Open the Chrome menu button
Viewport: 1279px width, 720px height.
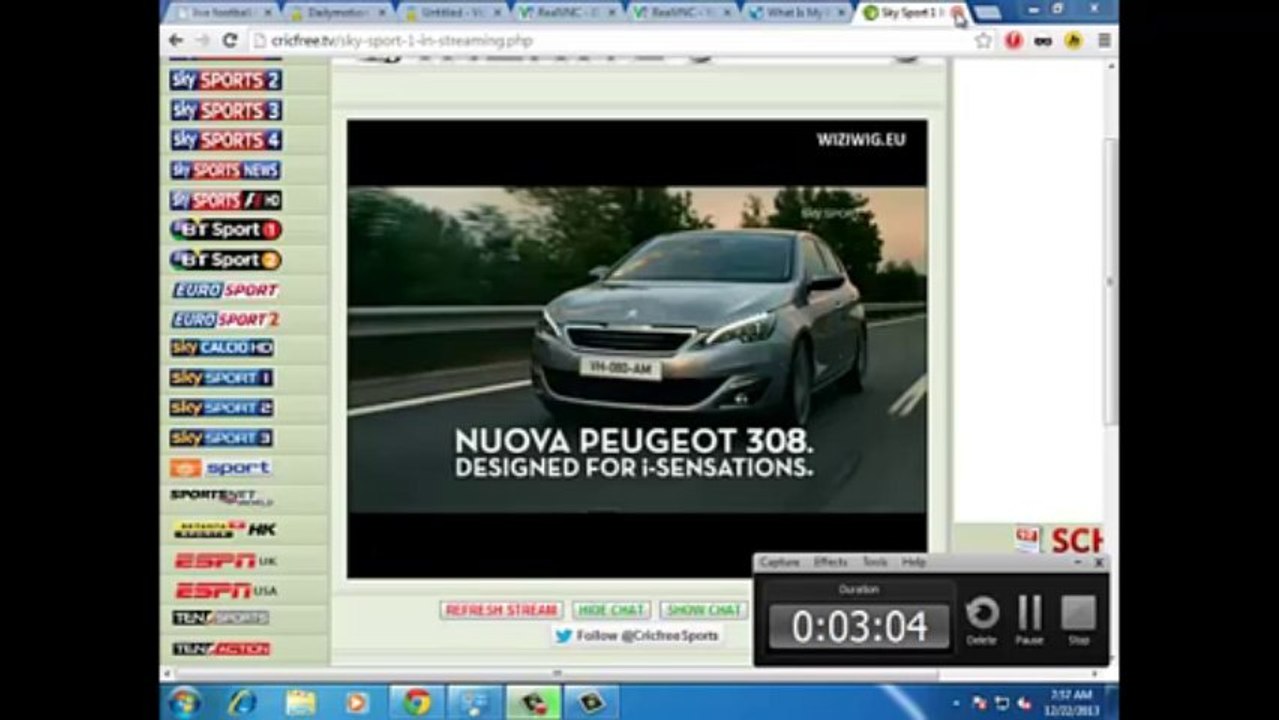(1104, 40)
